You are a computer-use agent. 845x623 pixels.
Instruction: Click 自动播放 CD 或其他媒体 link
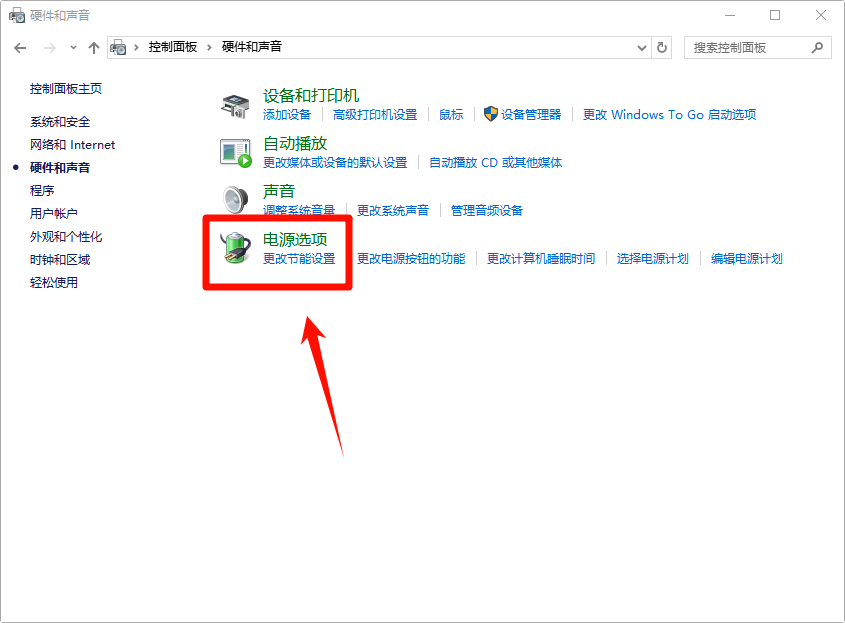(x=495, y=162)
